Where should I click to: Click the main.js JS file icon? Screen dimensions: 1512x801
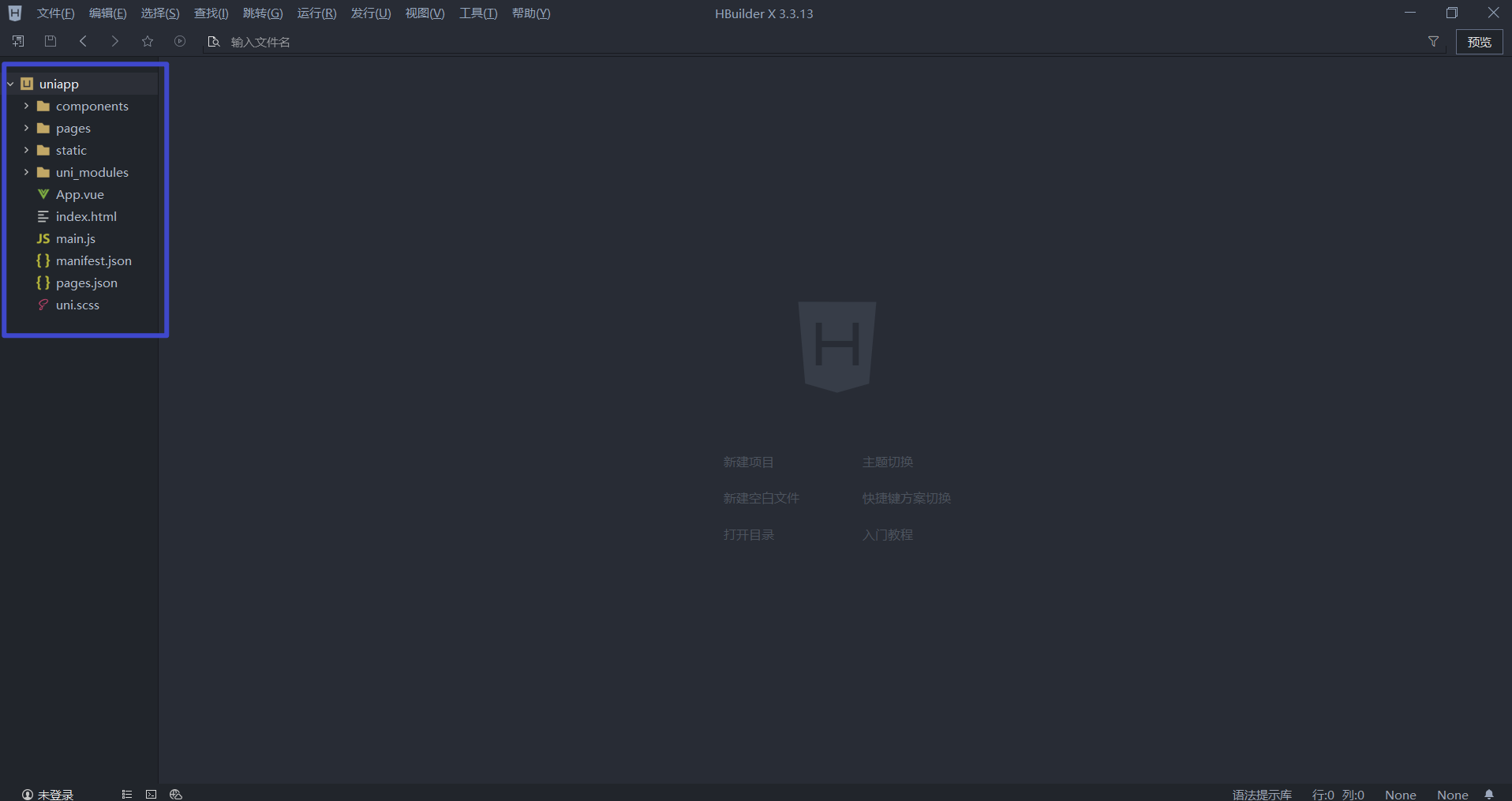coord(43,238)
